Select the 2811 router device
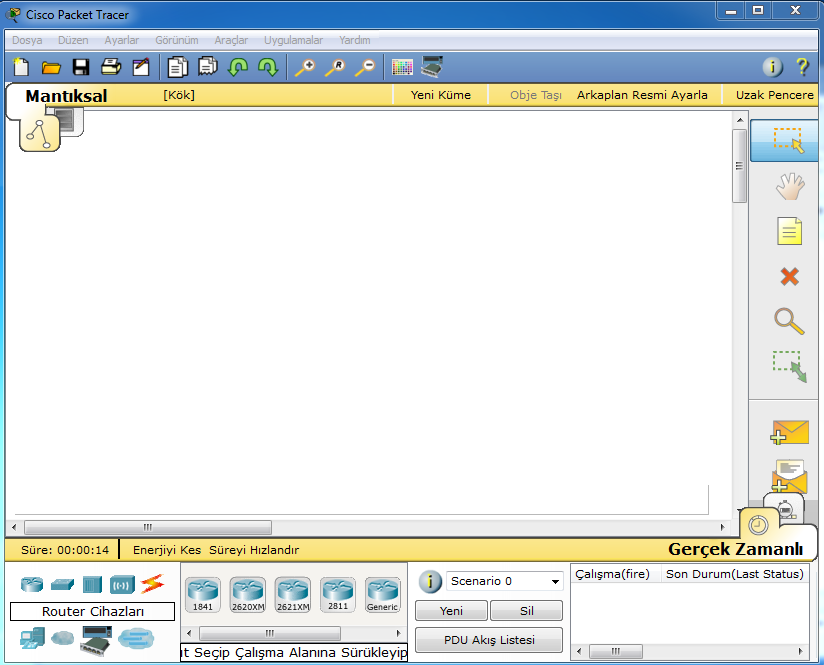The image size is (824, 665). [338, 594]
